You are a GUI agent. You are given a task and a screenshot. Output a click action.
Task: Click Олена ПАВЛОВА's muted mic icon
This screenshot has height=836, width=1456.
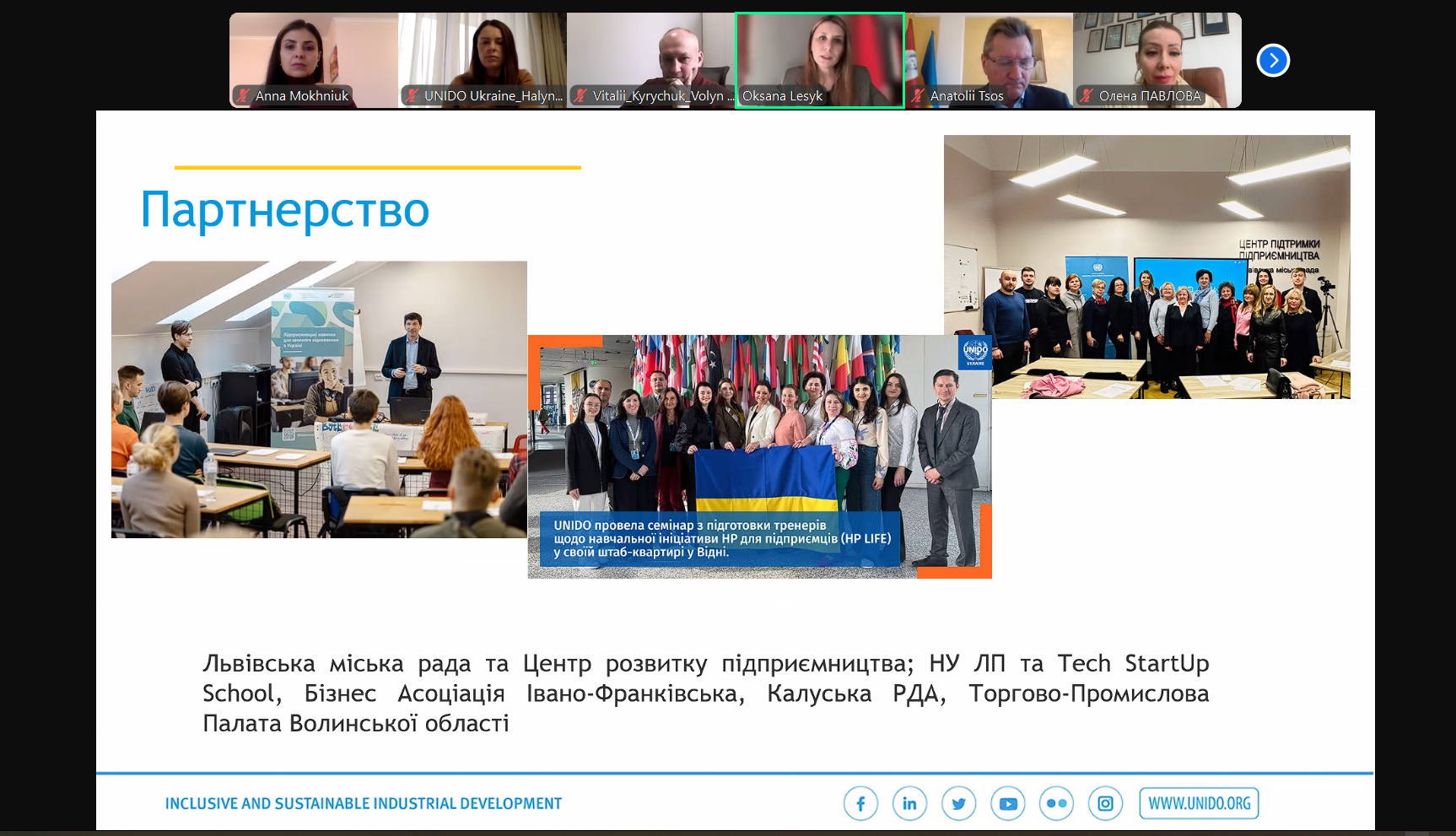pyautogui.click(x=1087, y=96)
